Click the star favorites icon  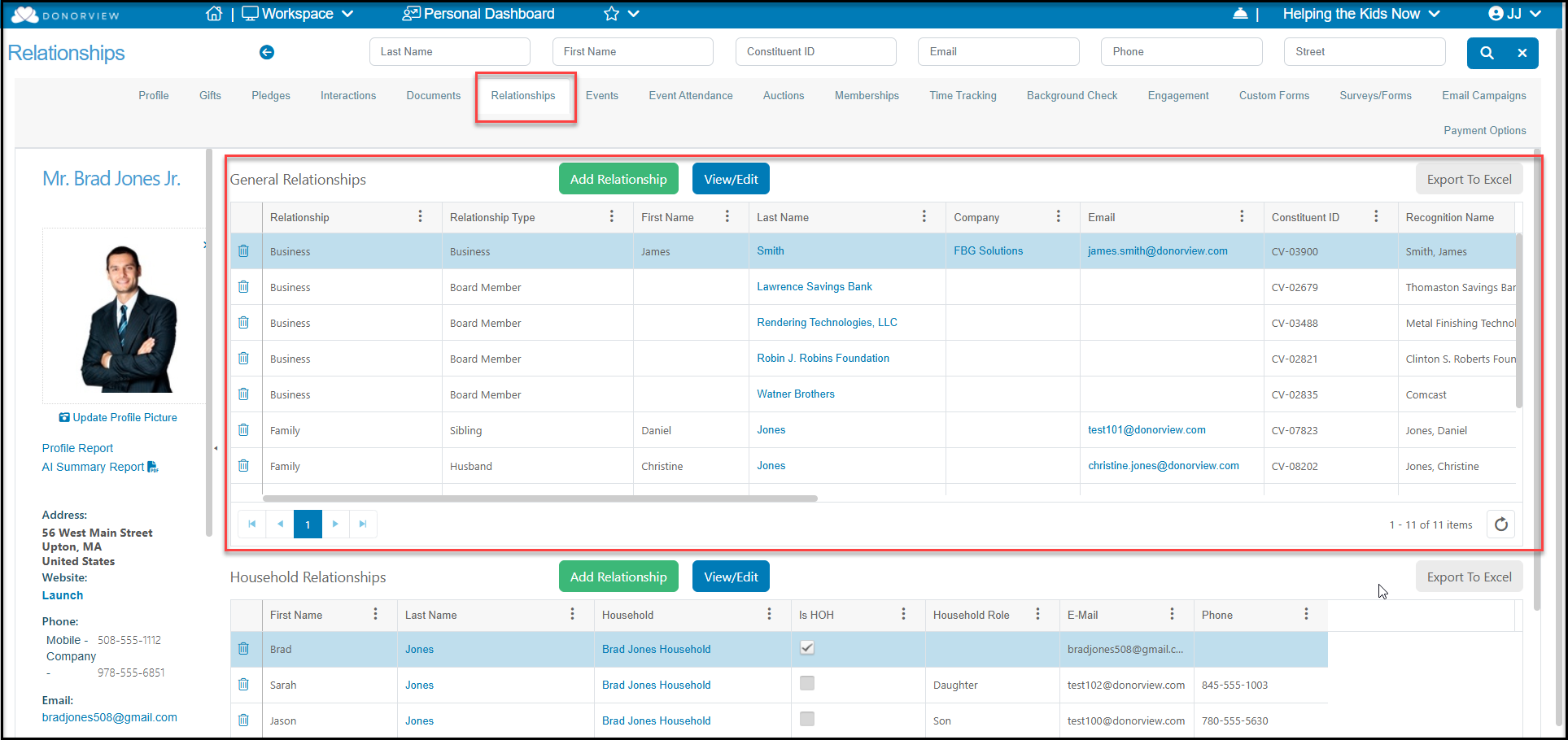(612, 14)
